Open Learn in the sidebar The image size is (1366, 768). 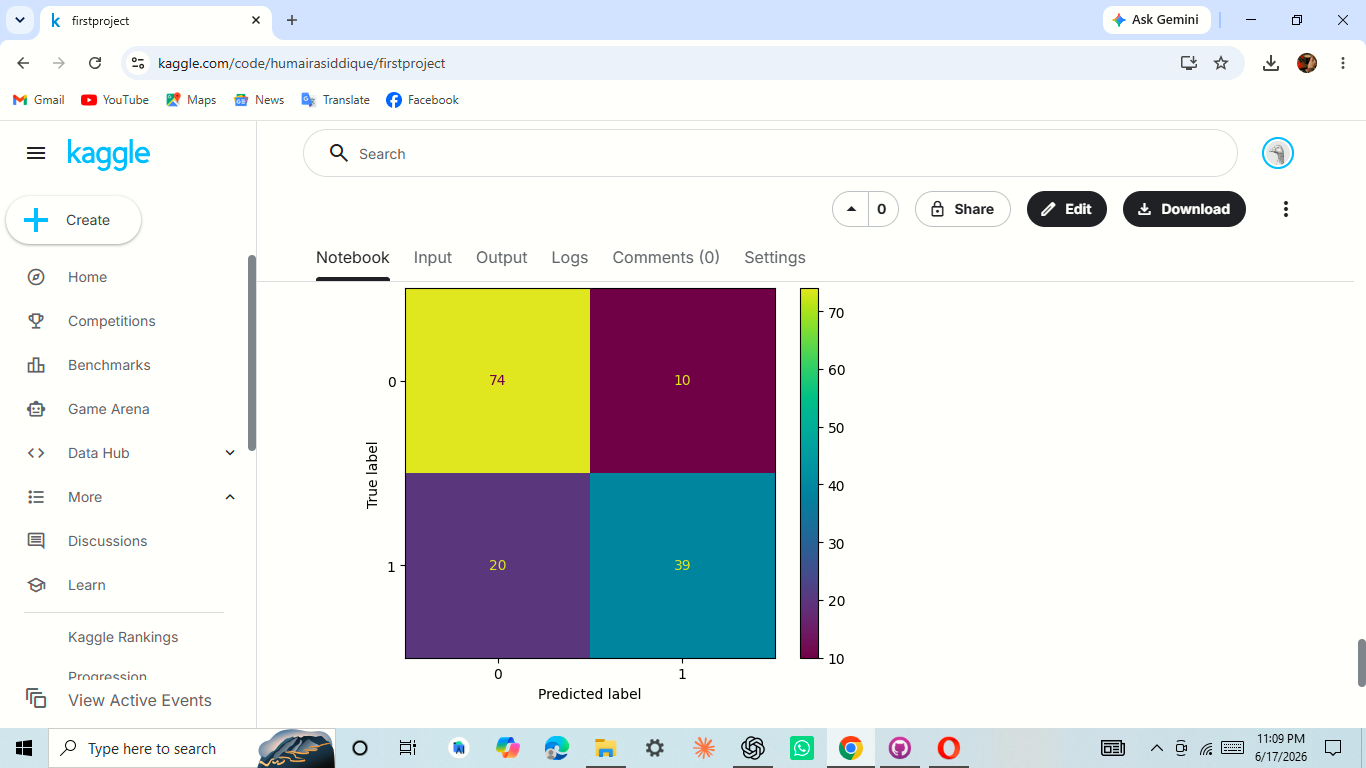click(x=86, y=585)
